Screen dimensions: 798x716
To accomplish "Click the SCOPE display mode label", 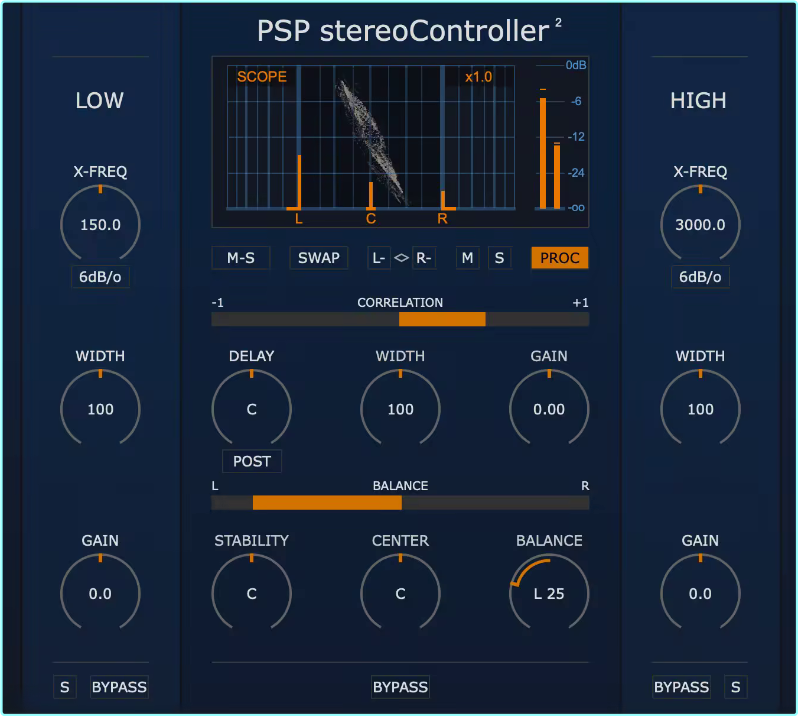I will (x=262, y=76).
